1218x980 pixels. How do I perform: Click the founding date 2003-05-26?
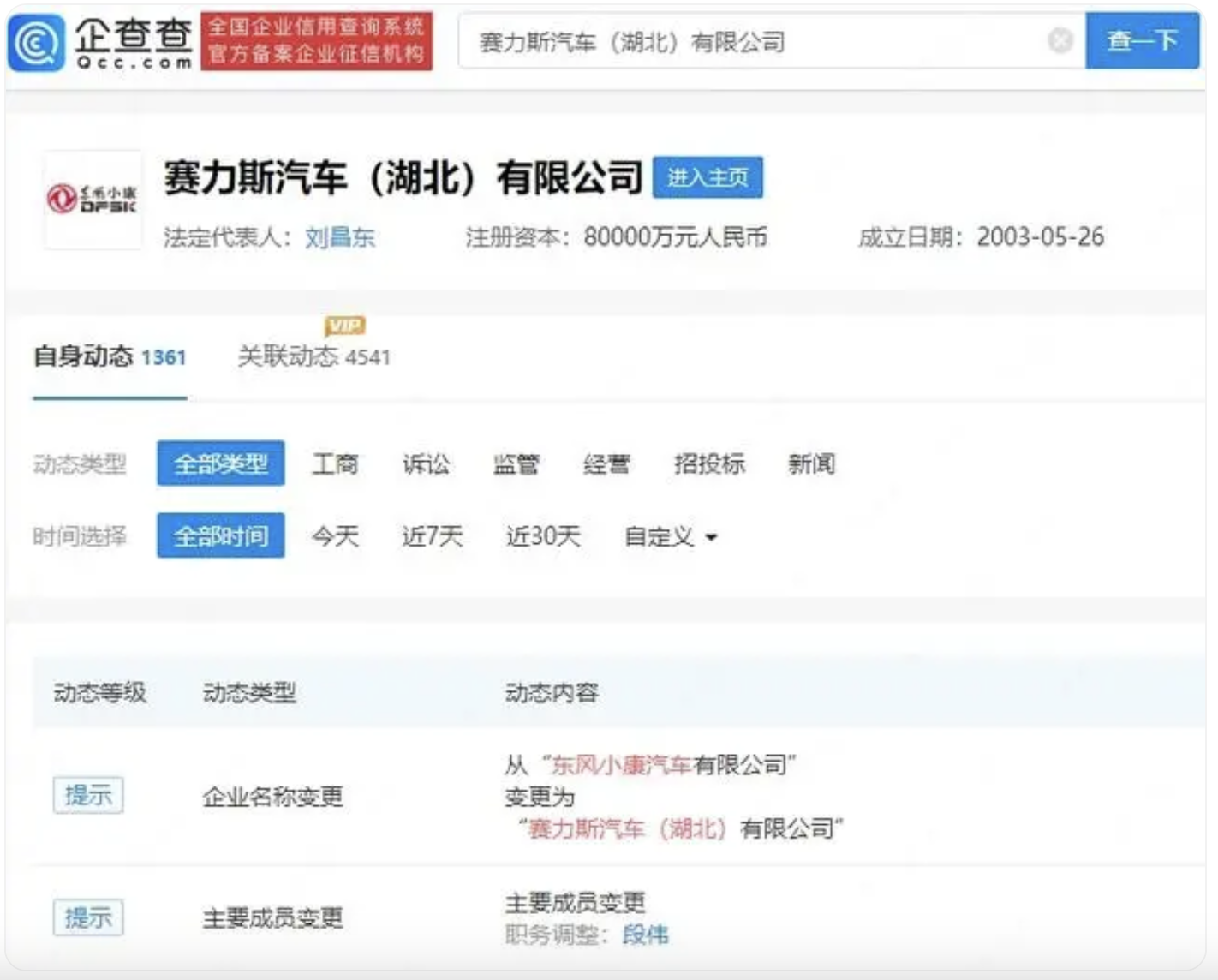[1040, 237]
